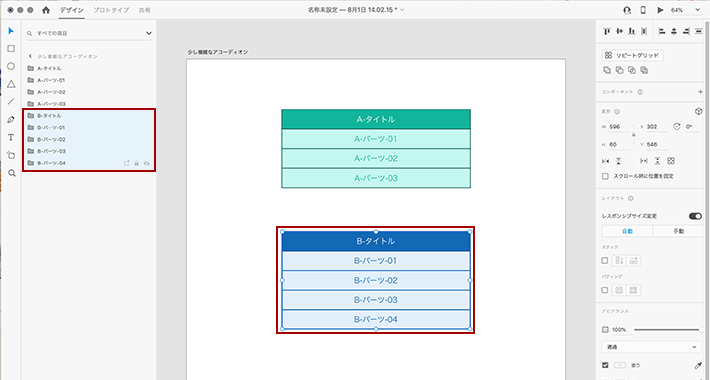Select A-パーツ-01 bar on canvas
This screenshot has width=710, height=380.
[x=376, y=139]
